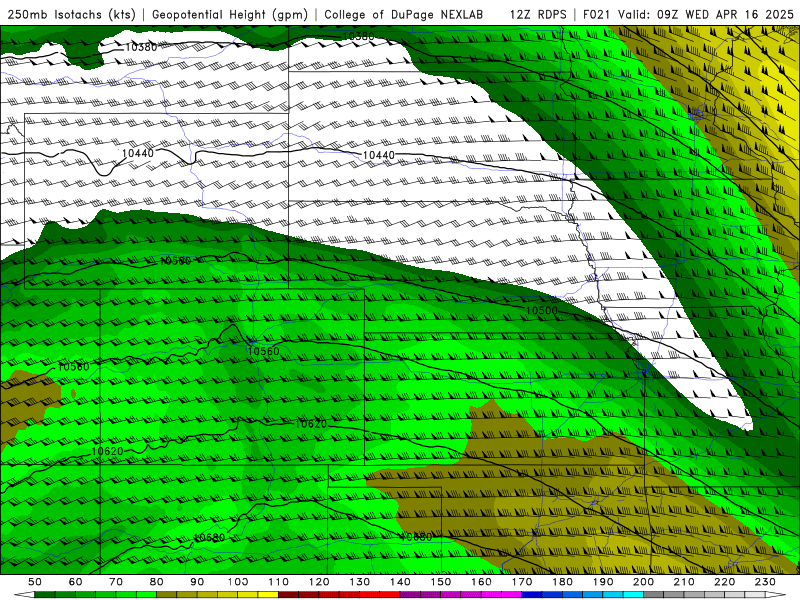Click the 140 knot label on the color scale
Screen dimensions: 800x600
[x=400, y=582]
